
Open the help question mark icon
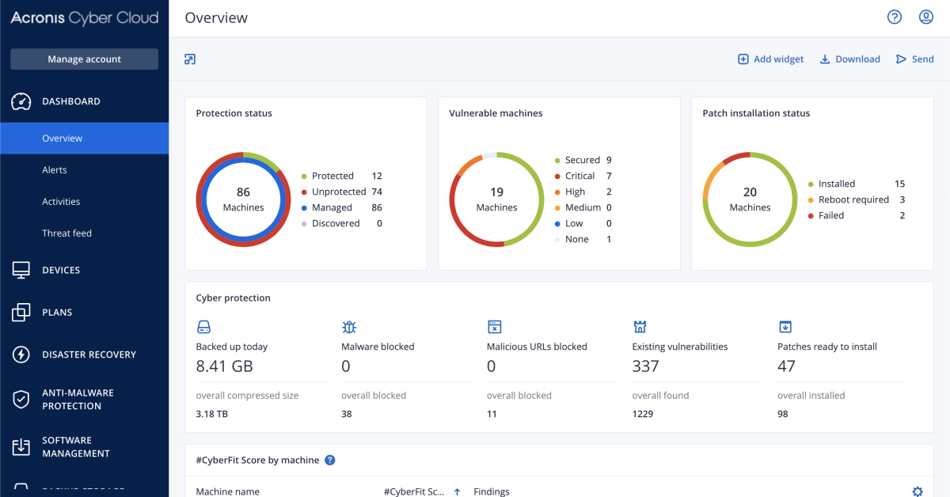point(894,17)
